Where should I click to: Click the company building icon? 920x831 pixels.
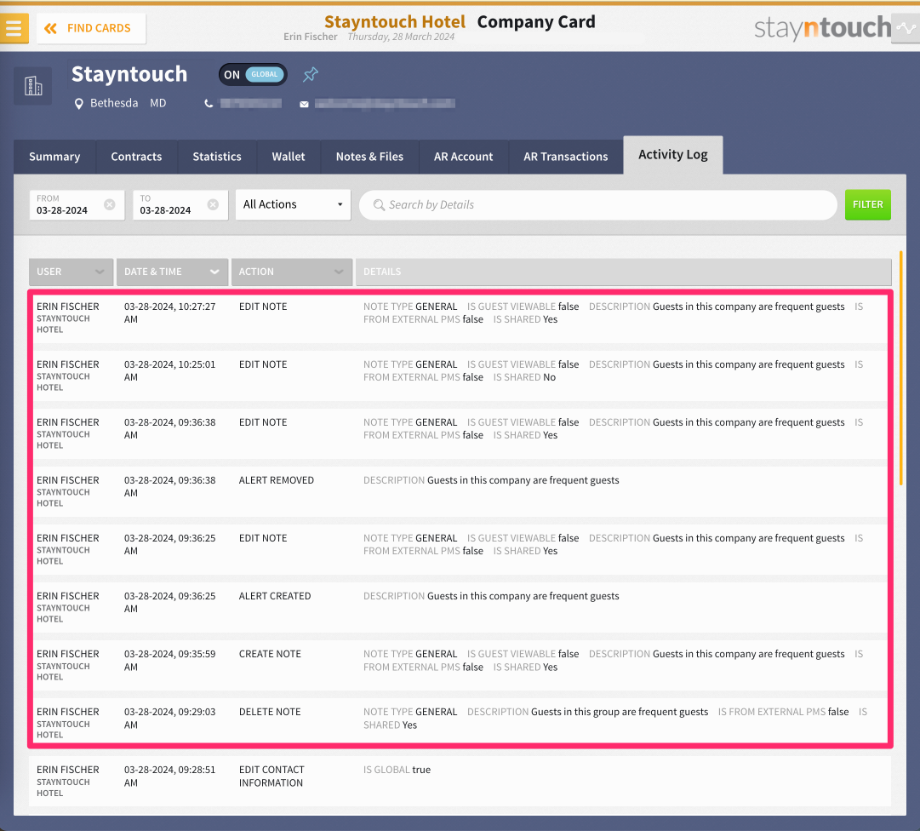[x=33, y=86]
